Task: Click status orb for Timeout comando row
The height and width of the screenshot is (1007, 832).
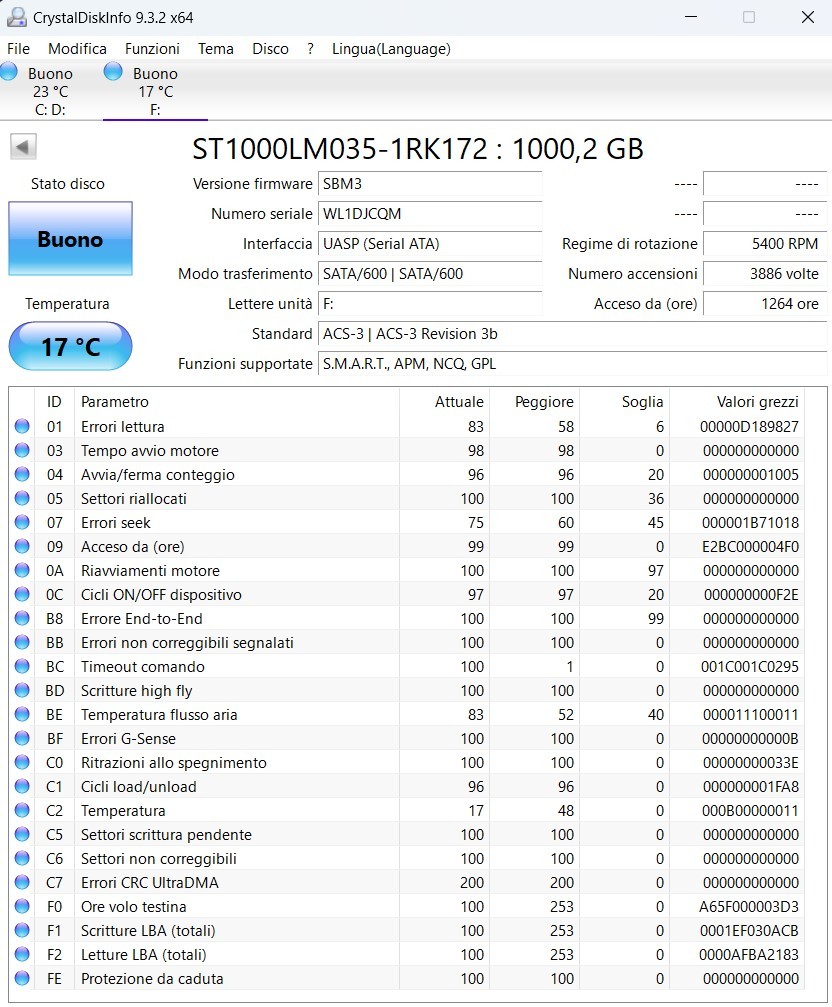Action: pyautogui.click(x=22, y=666)
